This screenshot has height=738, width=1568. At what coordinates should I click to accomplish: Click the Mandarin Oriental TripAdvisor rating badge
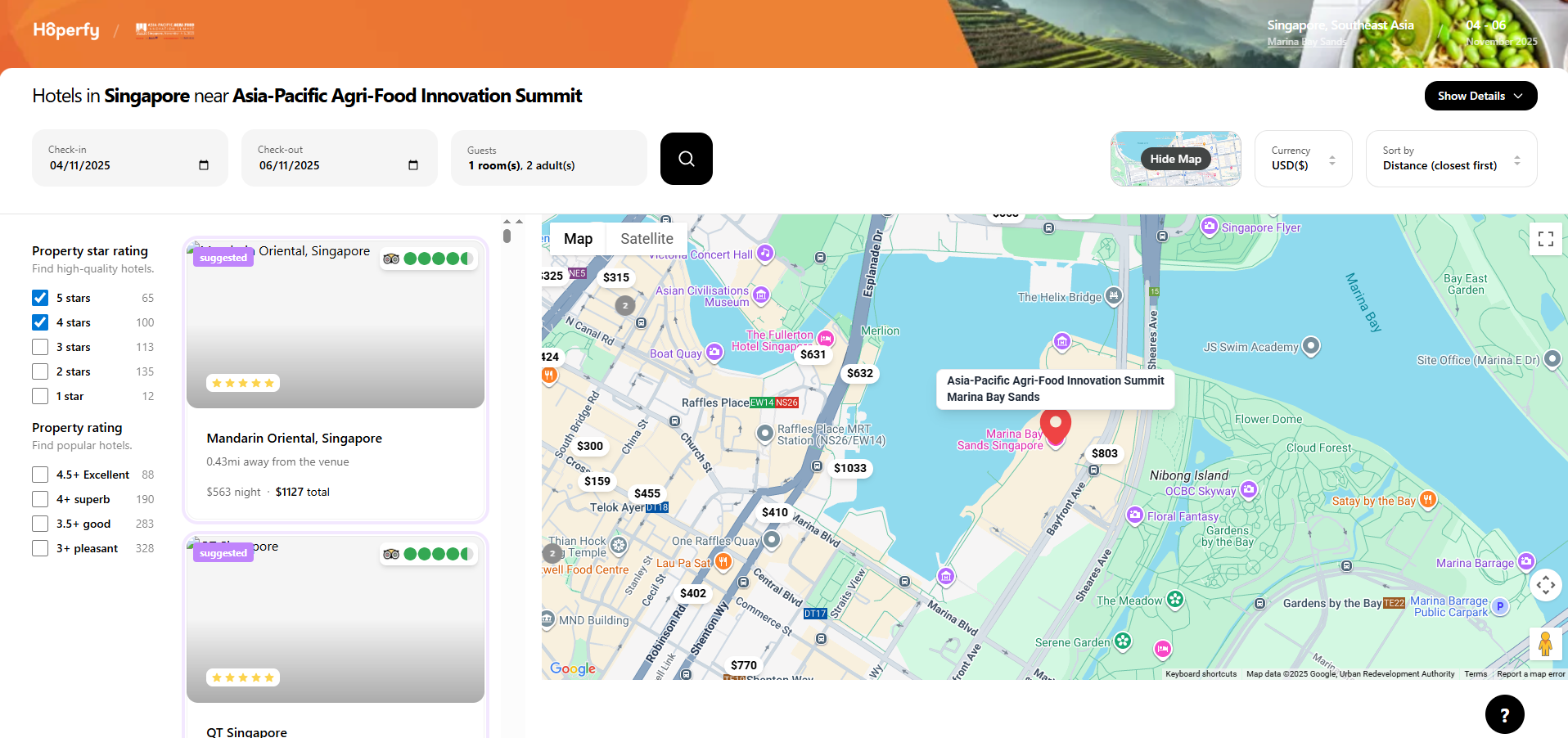(428, 259)
